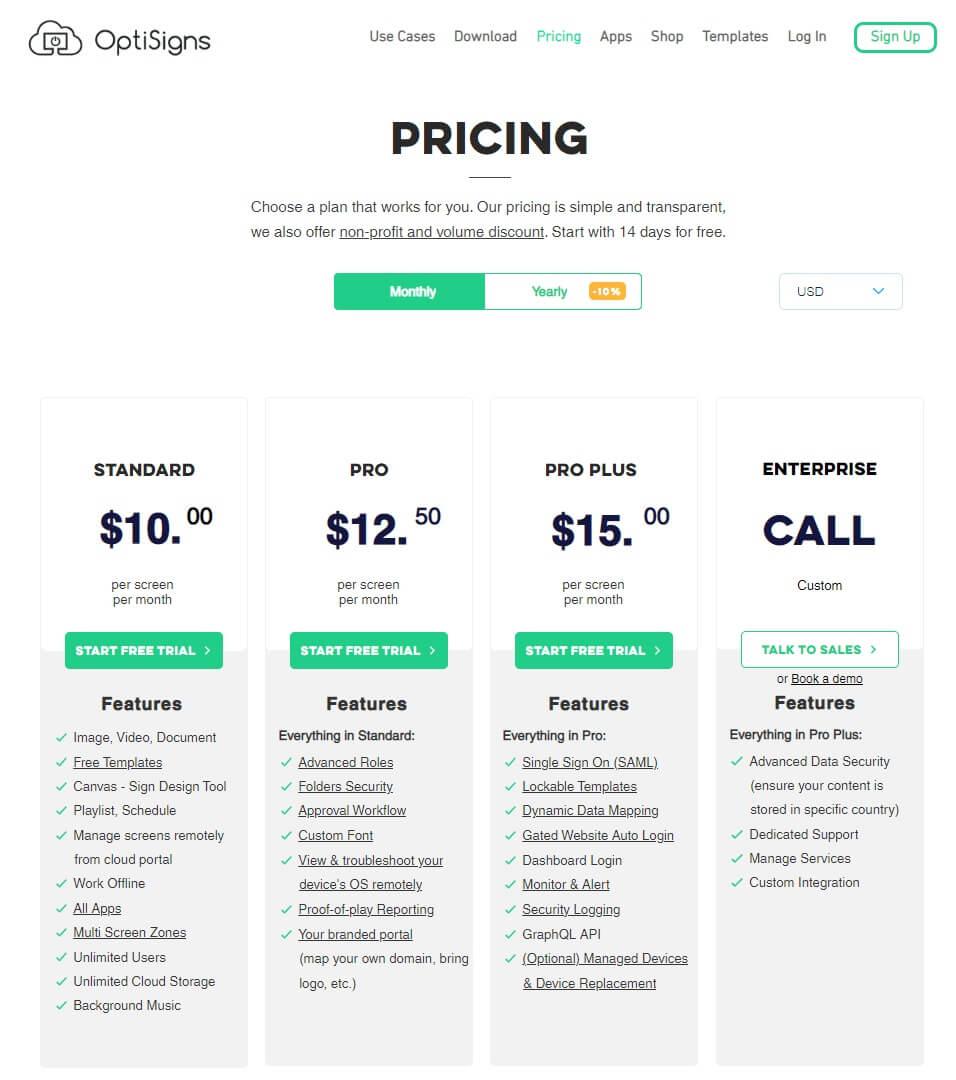Click checkmark beside Single Sign On (SAML)
The width and height of the screenshot is (956, 1080).
tap(510, 762)
